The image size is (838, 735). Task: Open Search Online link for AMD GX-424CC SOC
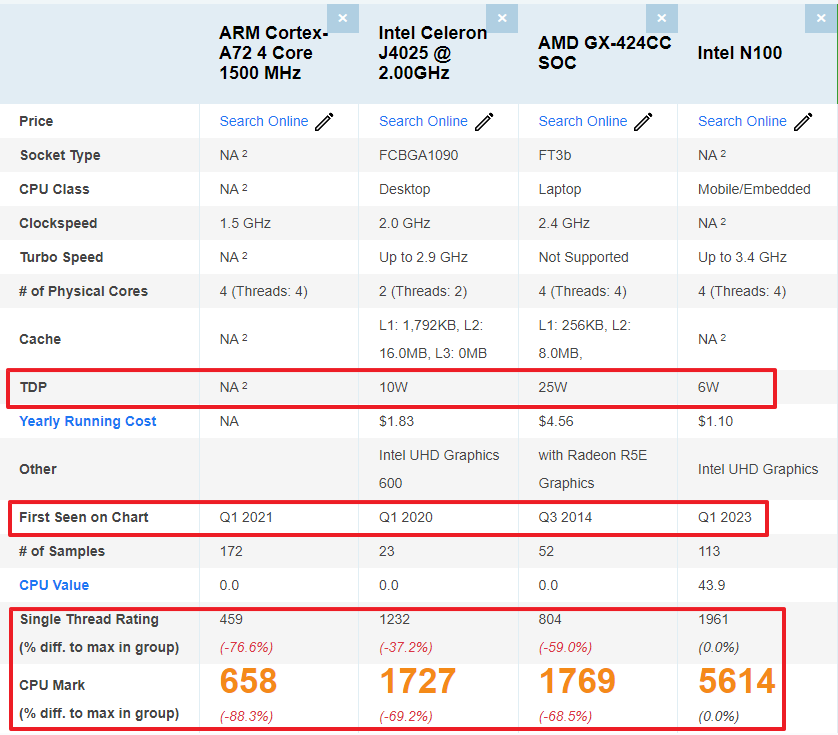pos(583,121)
